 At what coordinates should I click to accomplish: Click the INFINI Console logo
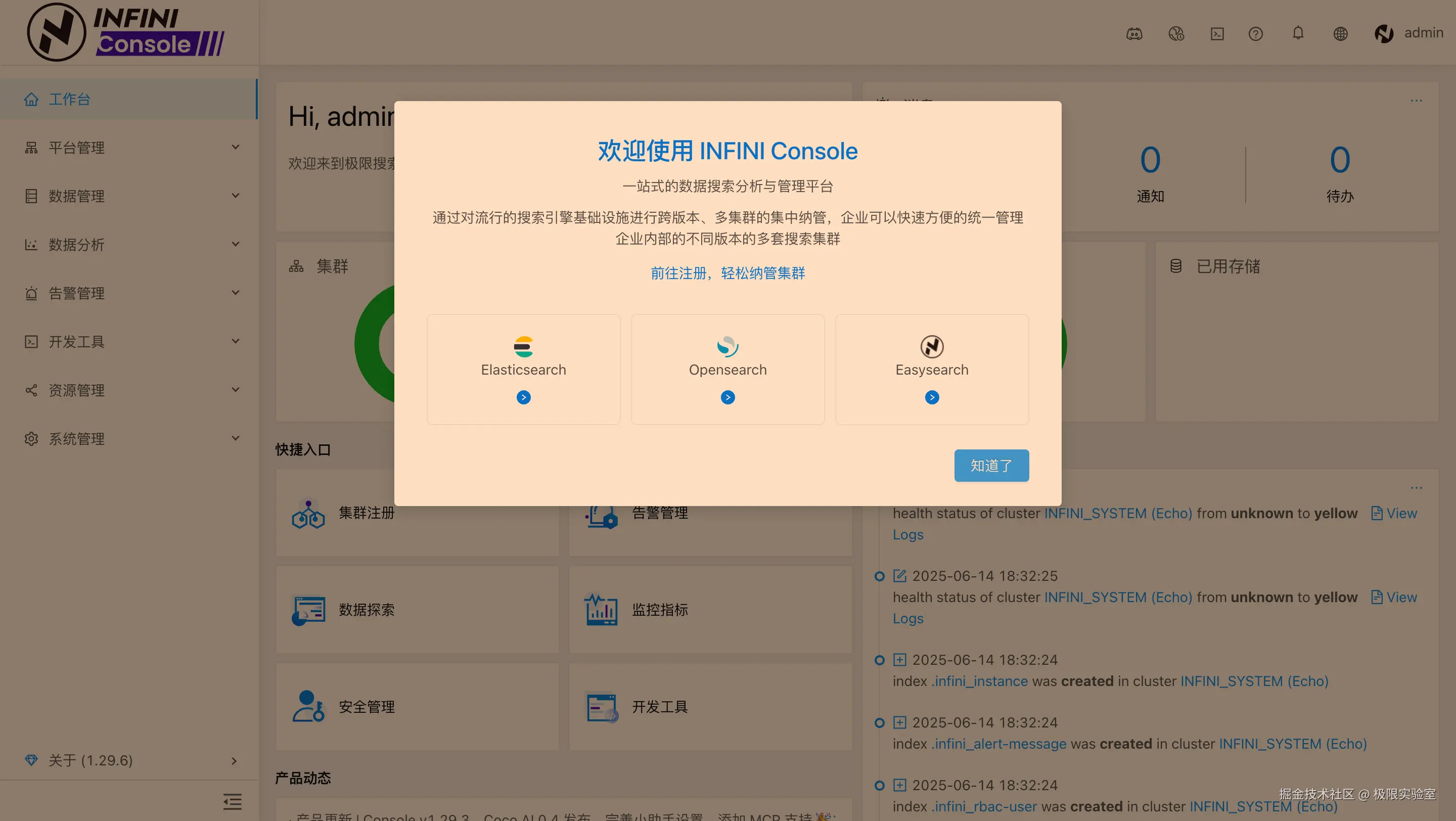(126, 32)
